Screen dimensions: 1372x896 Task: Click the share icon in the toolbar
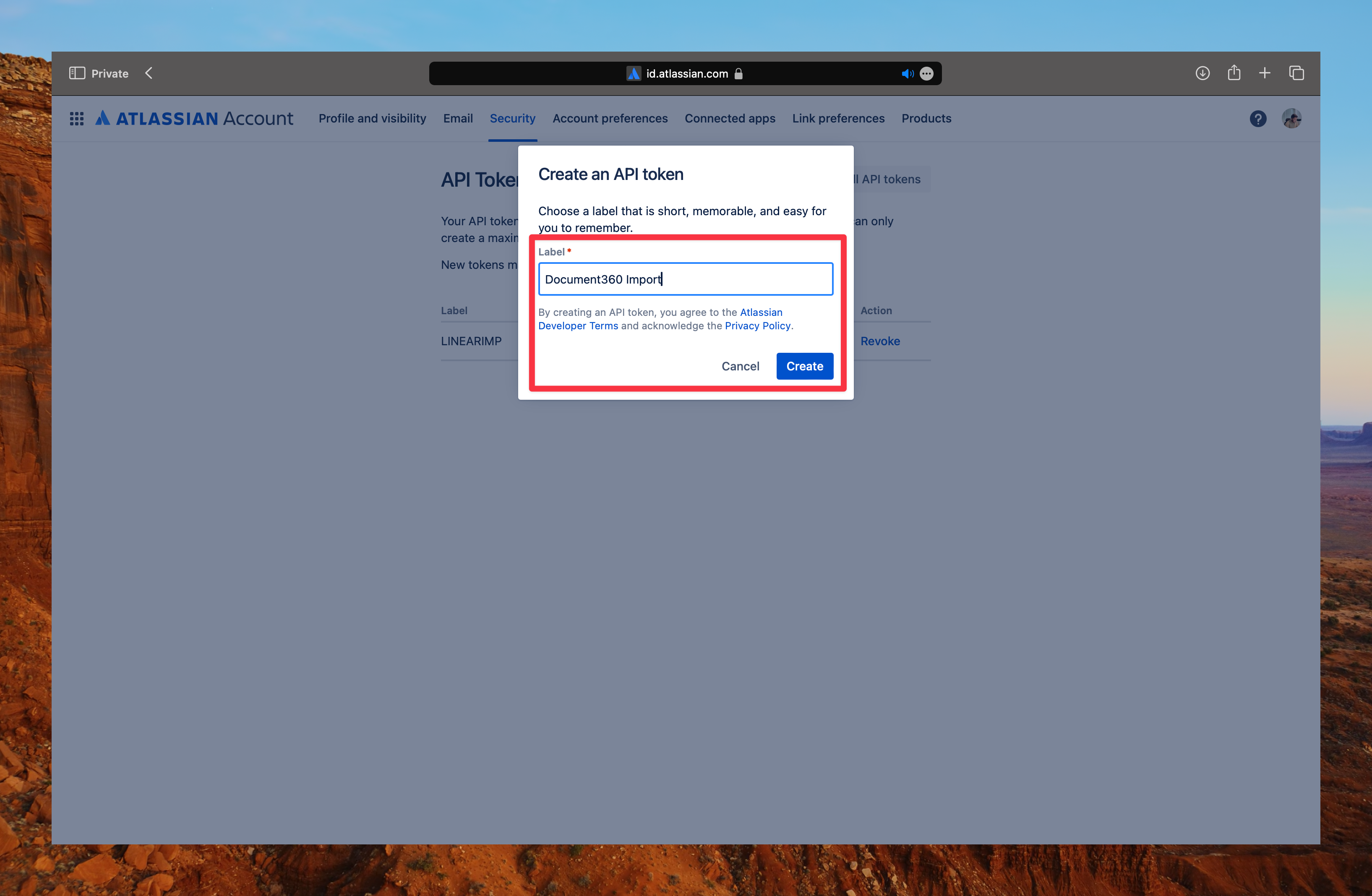coord(1234,73)
